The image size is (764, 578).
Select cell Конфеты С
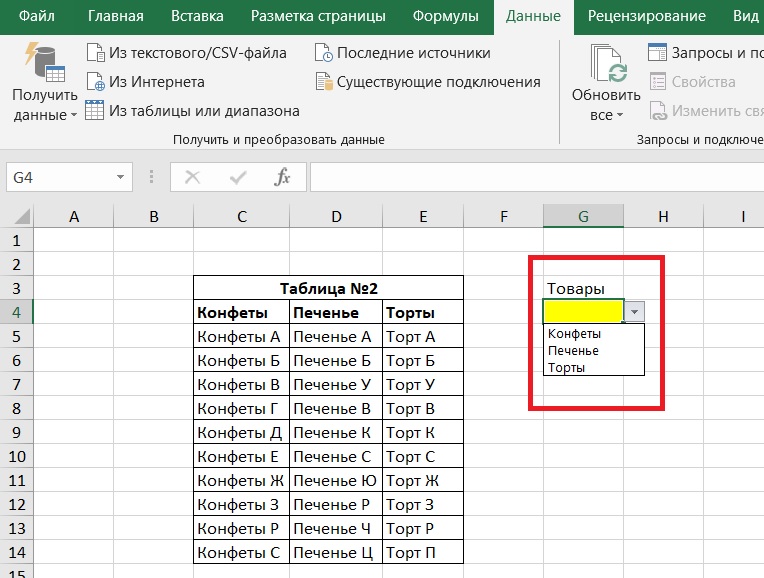(x=242, y=552)
